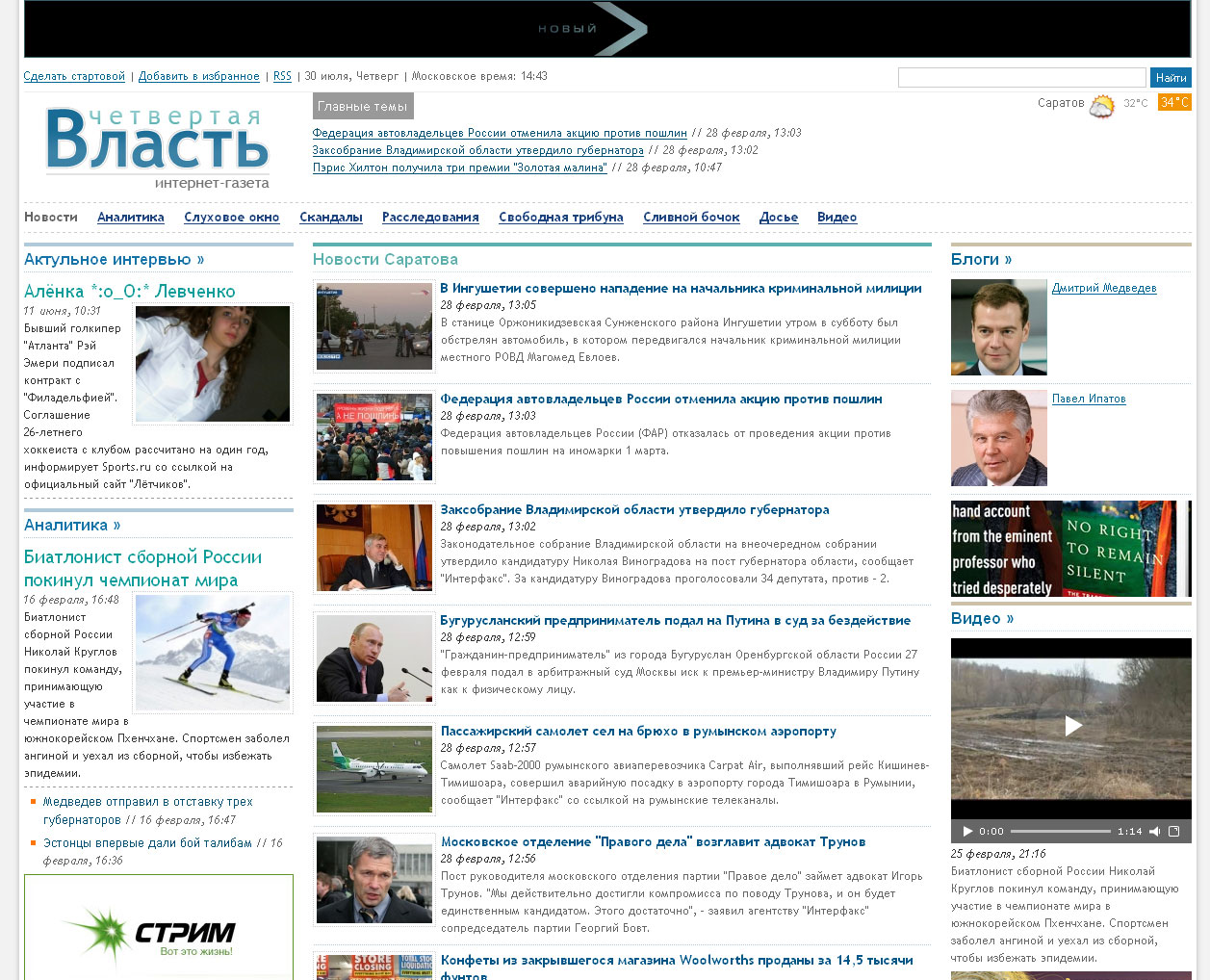
Task: Open the Досье section
Action: click(779, 218)
